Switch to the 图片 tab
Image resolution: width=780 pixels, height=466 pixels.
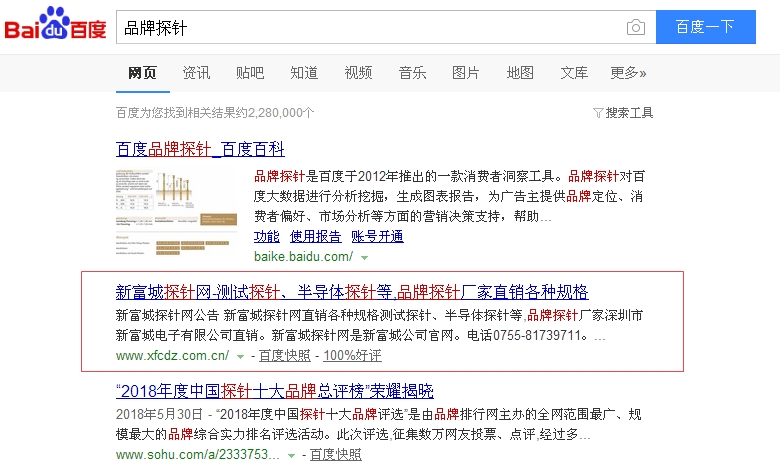click(x=466, y=73)
